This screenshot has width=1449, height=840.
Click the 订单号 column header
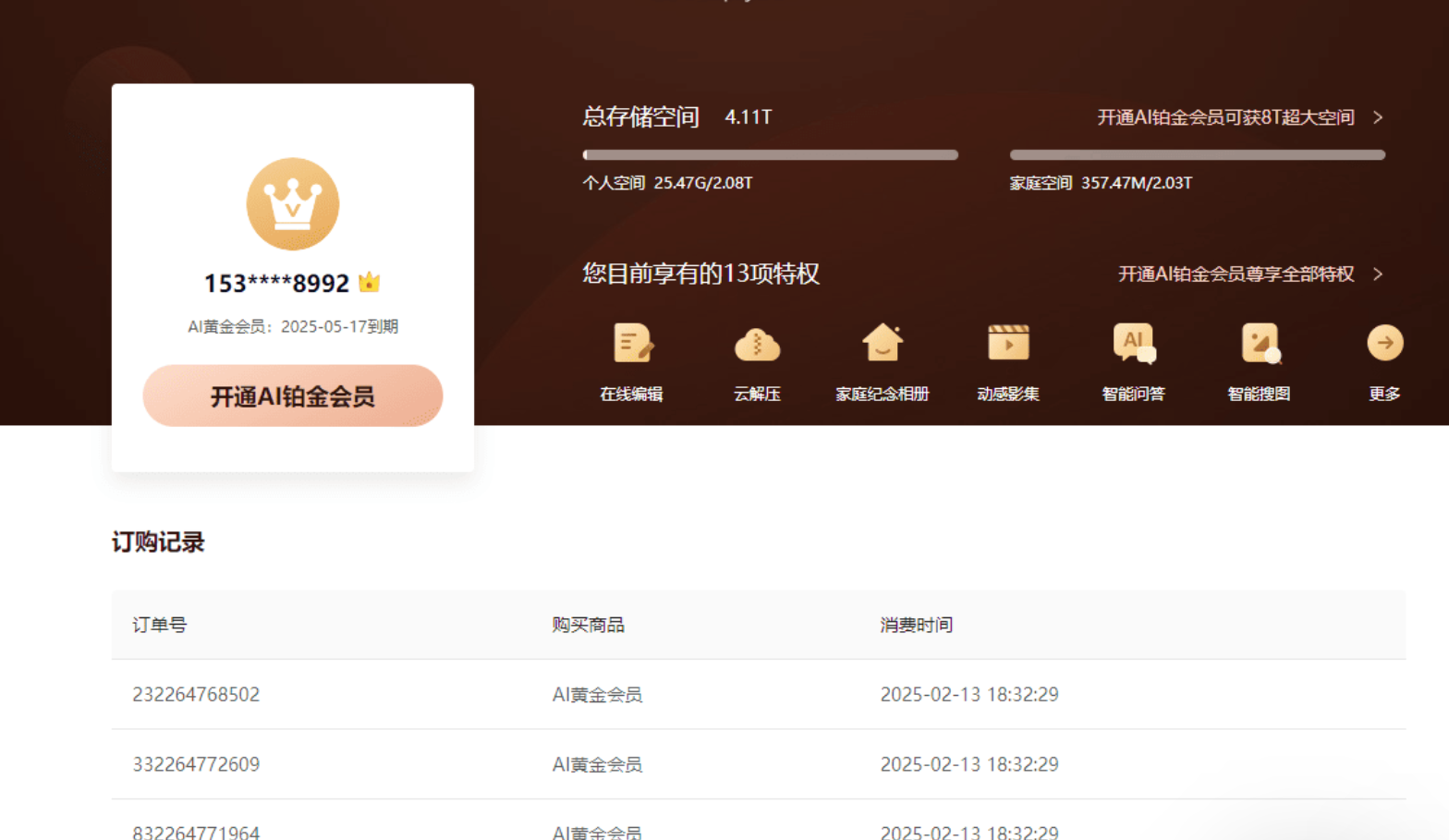(x=159, y=625)
